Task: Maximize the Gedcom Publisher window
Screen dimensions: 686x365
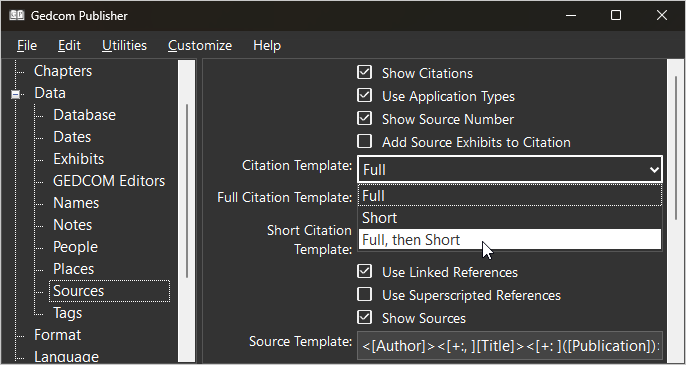Action: 616,16
